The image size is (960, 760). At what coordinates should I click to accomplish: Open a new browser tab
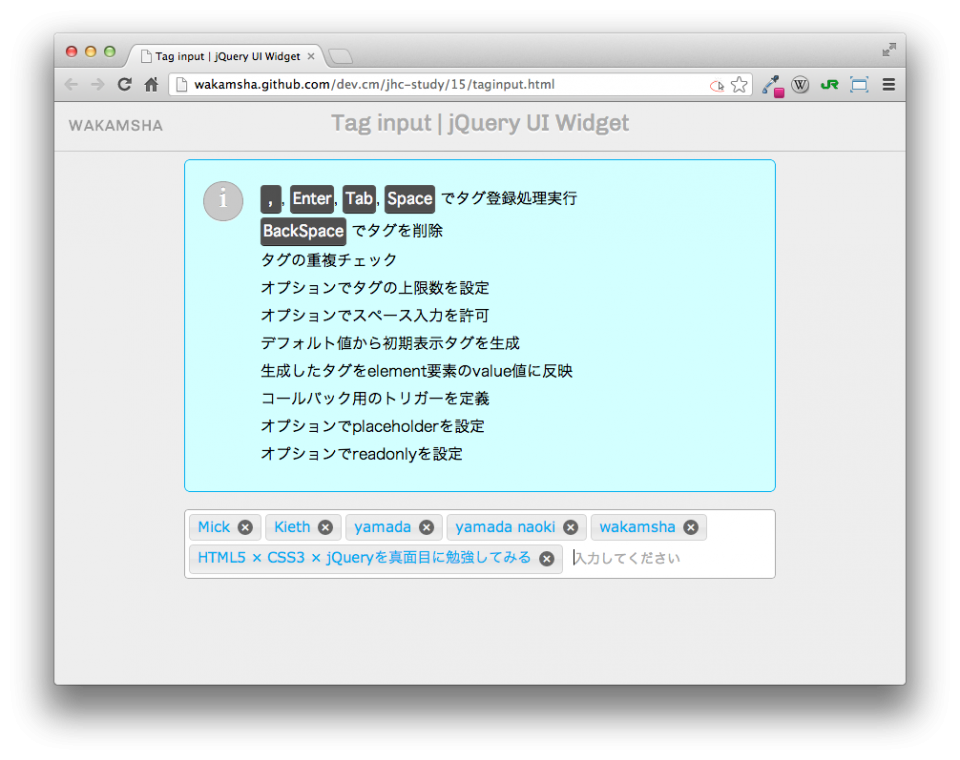pos(340,57)
